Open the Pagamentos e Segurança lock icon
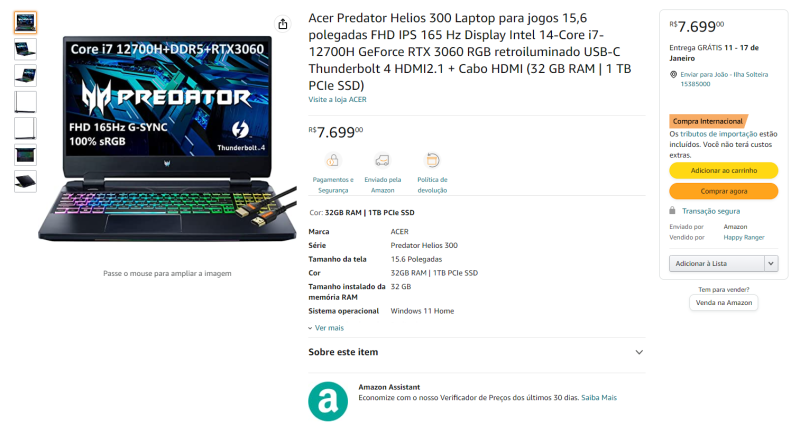The height and width of the screenshot is (425, 800). tap(333, 160)
